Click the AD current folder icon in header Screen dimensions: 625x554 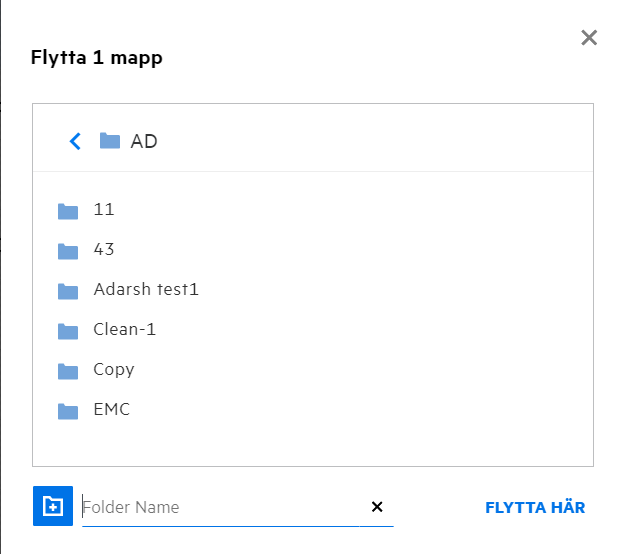(x=110, y=141)
